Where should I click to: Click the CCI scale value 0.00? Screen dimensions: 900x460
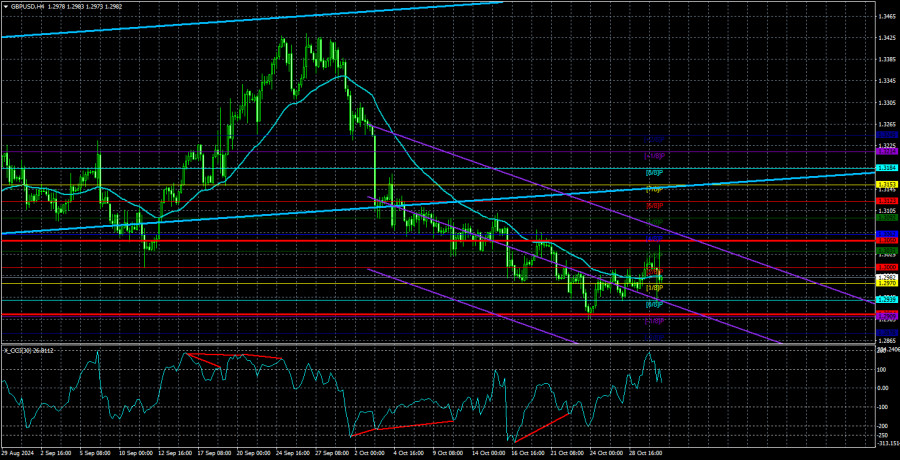click(x=884, y=388)
